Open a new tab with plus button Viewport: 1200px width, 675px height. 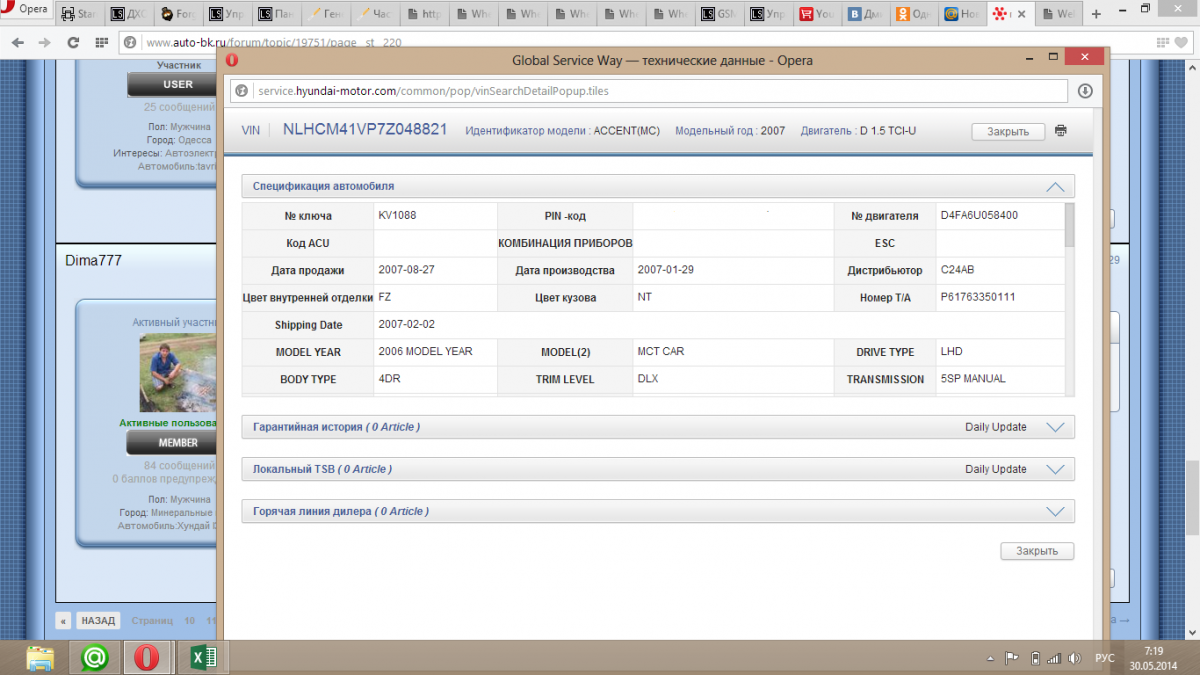pyautogui.click(x=1097, y=14)
